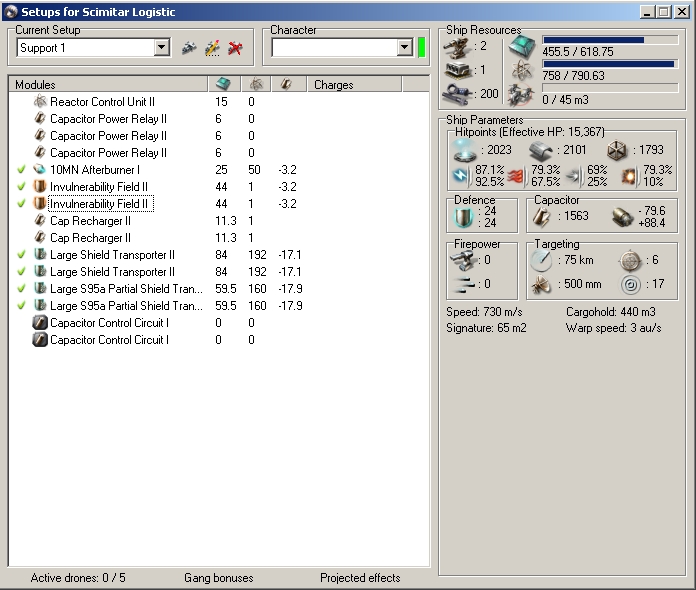Click the powergrid atom resource icon
This screenshot has height=590, width=696.
pyautogui.click(x=521, y=70)
